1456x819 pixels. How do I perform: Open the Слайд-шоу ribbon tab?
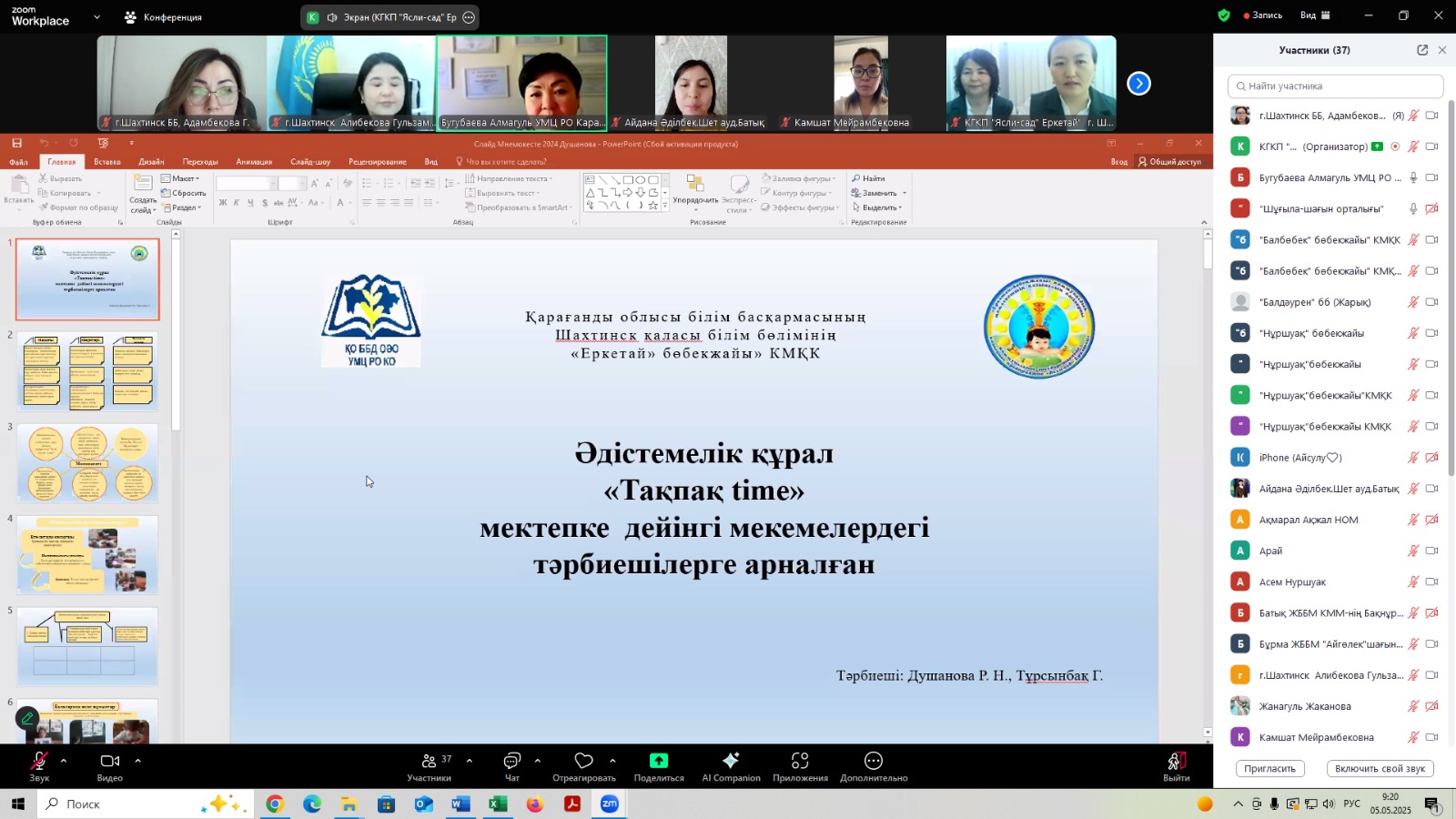310,162
